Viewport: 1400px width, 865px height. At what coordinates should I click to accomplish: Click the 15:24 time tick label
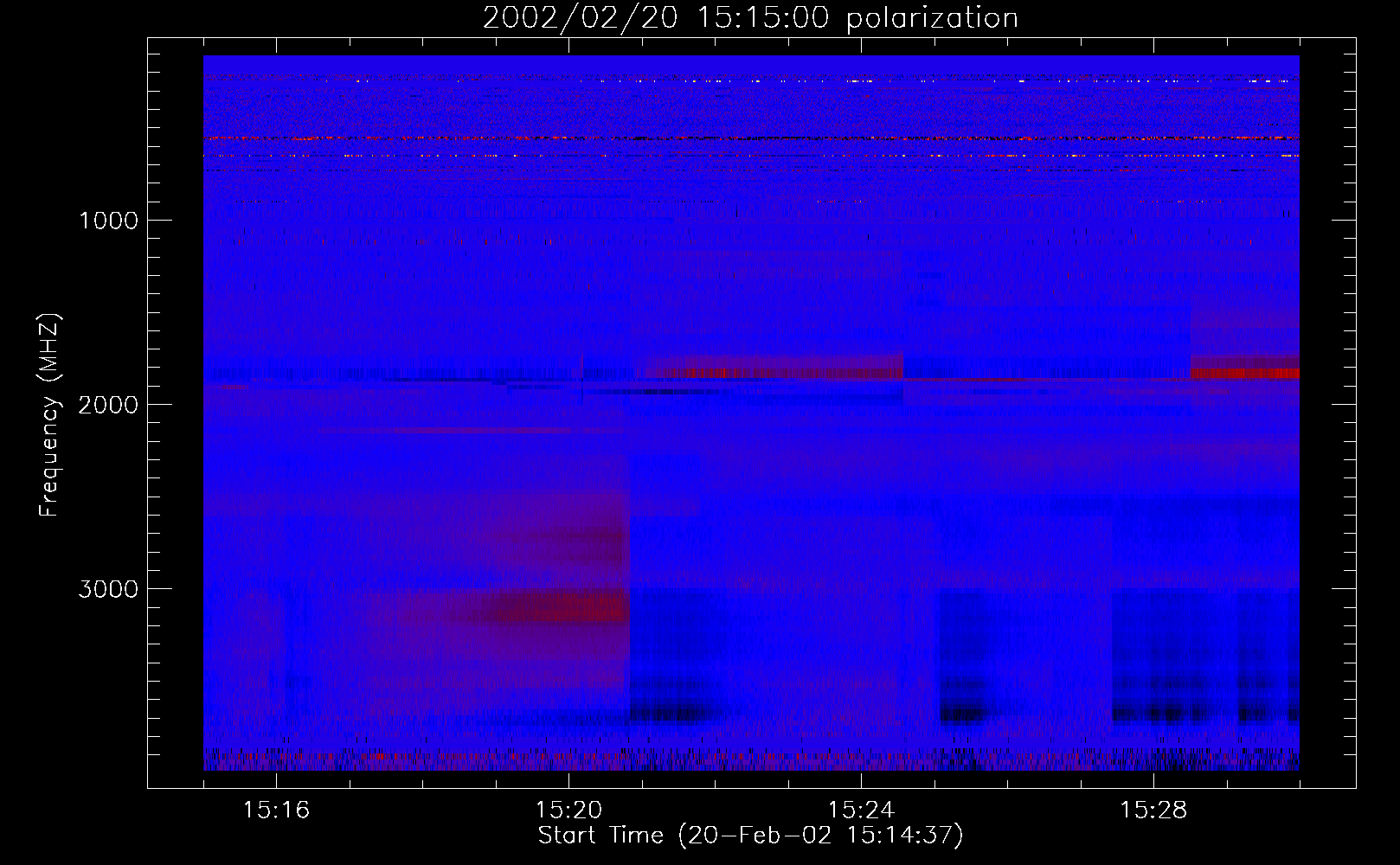(861, 811)
